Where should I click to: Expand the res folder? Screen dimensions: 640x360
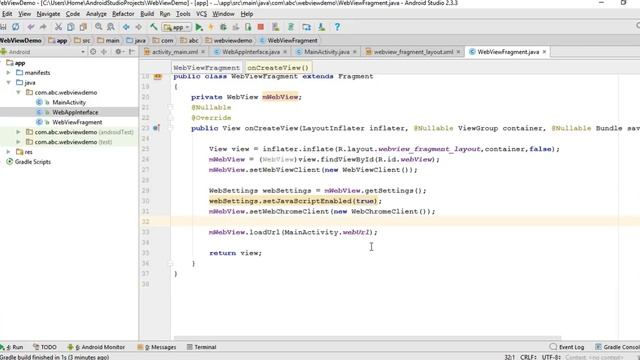(8, 152)
